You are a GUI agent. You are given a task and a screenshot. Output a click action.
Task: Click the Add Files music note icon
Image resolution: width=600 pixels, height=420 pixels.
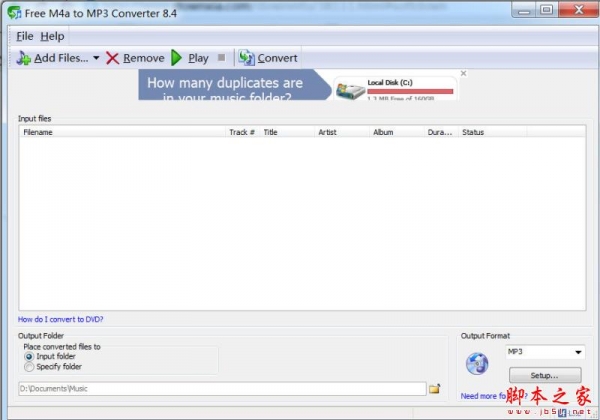click(x=23, y=58)
